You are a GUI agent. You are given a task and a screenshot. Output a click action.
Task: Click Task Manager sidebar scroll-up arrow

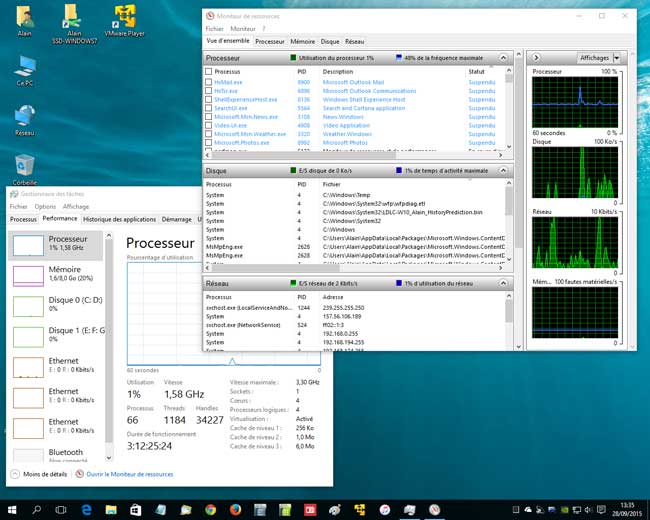109,235
